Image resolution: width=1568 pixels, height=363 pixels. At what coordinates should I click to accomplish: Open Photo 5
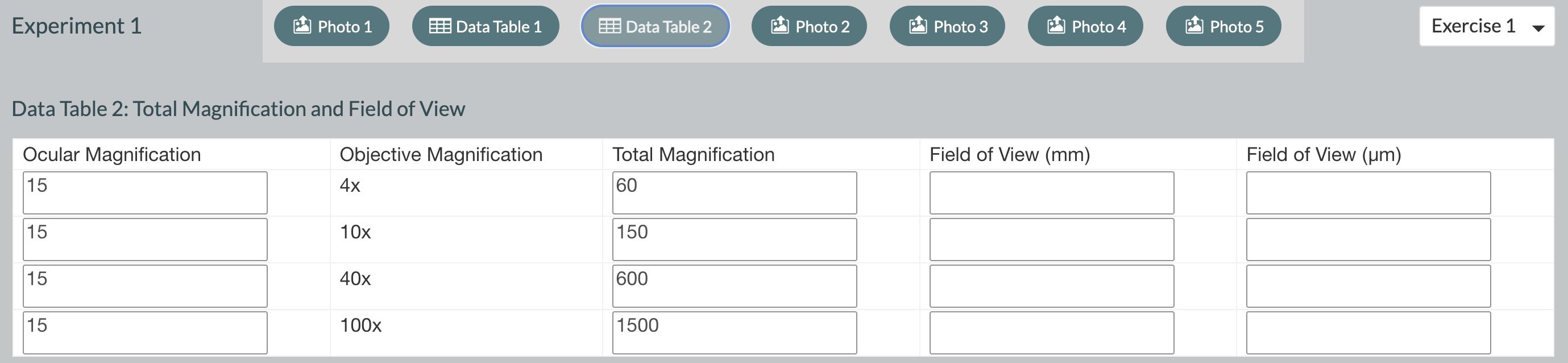[1223, 26]
